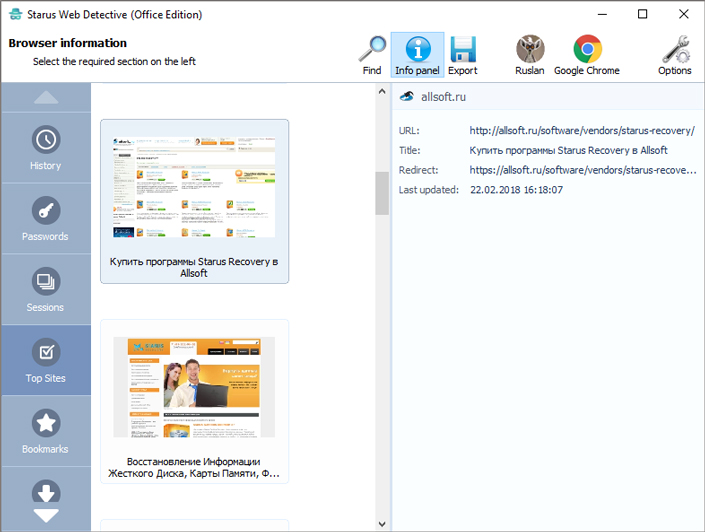The image size is (705, 532).
Task: Toggle the Info panel button
Action: [417, 55]
